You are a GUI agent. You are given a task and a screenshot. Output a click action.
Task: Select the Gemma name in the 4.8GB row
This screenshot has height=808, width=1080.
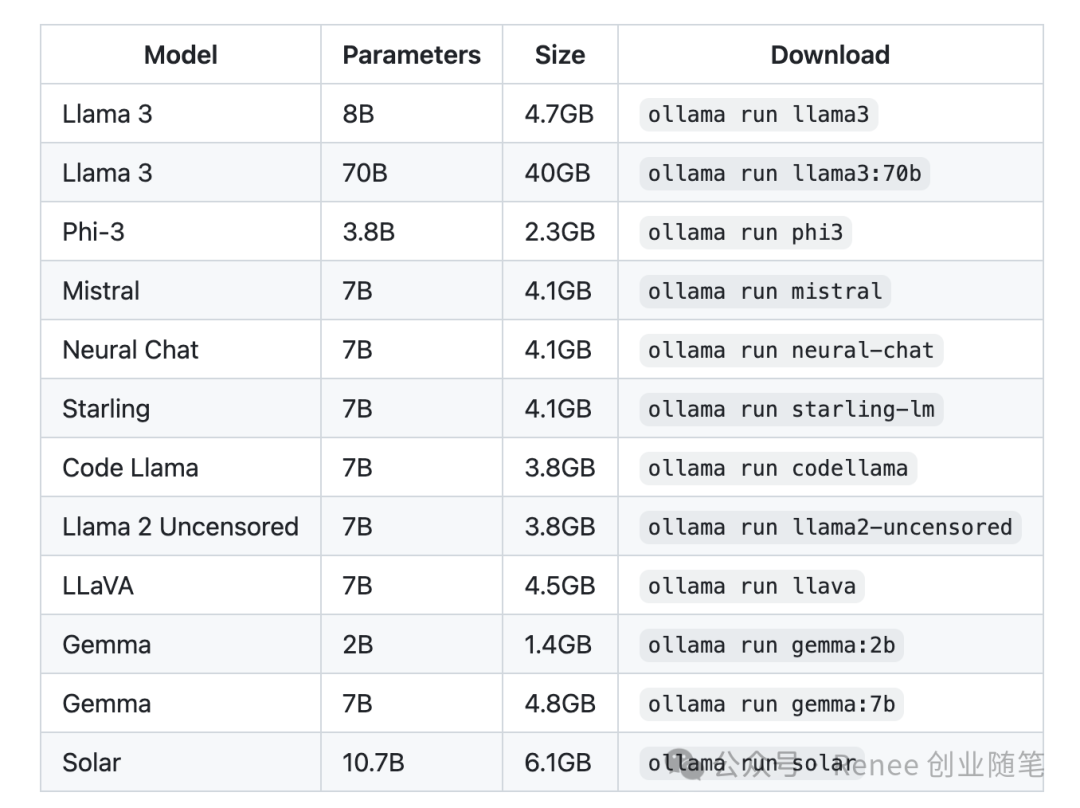[107, 703]
